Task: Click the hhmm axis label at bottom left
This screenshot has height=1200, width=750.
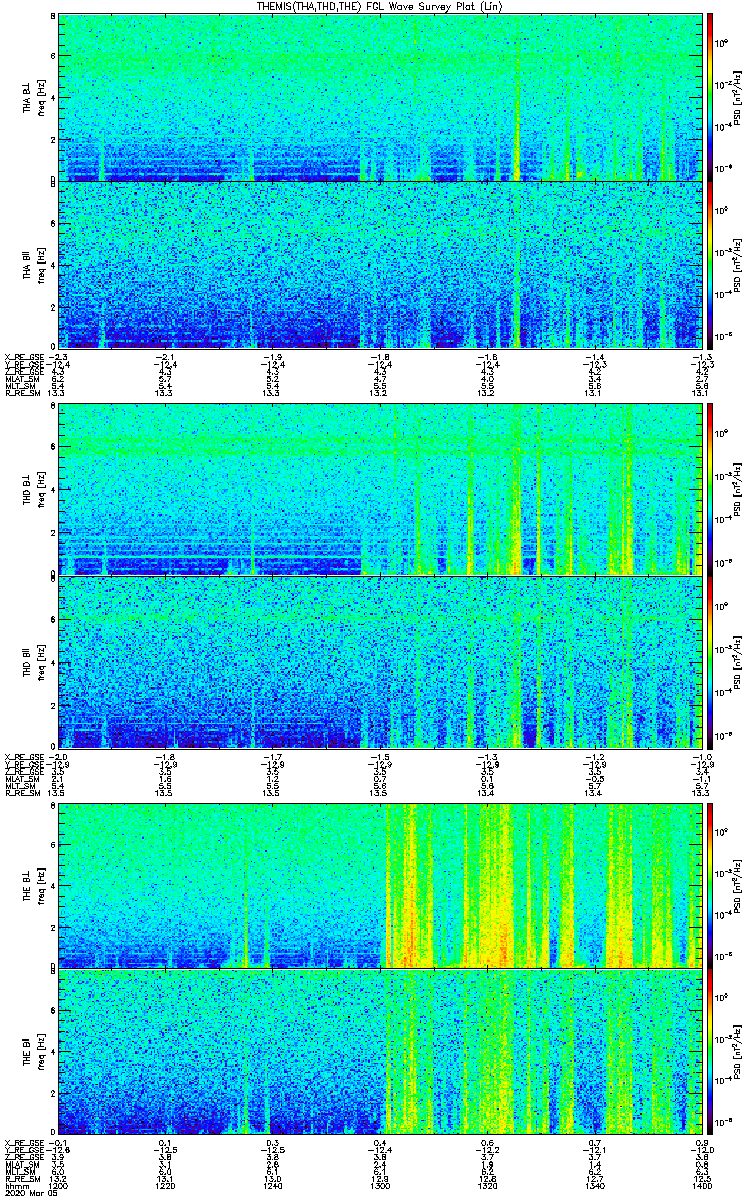Action: pyautogui.click(x=15, y=1187)
